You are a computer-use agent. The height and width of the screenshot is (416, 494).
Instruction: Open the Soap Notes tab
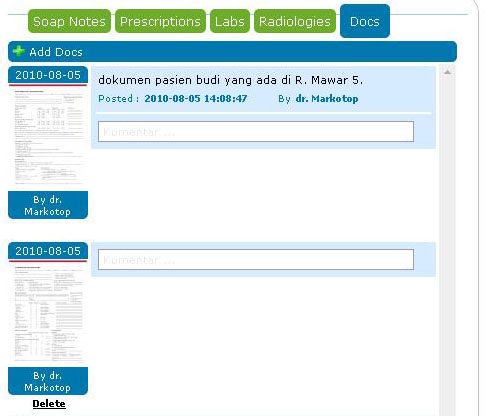(x=69, y=21)
